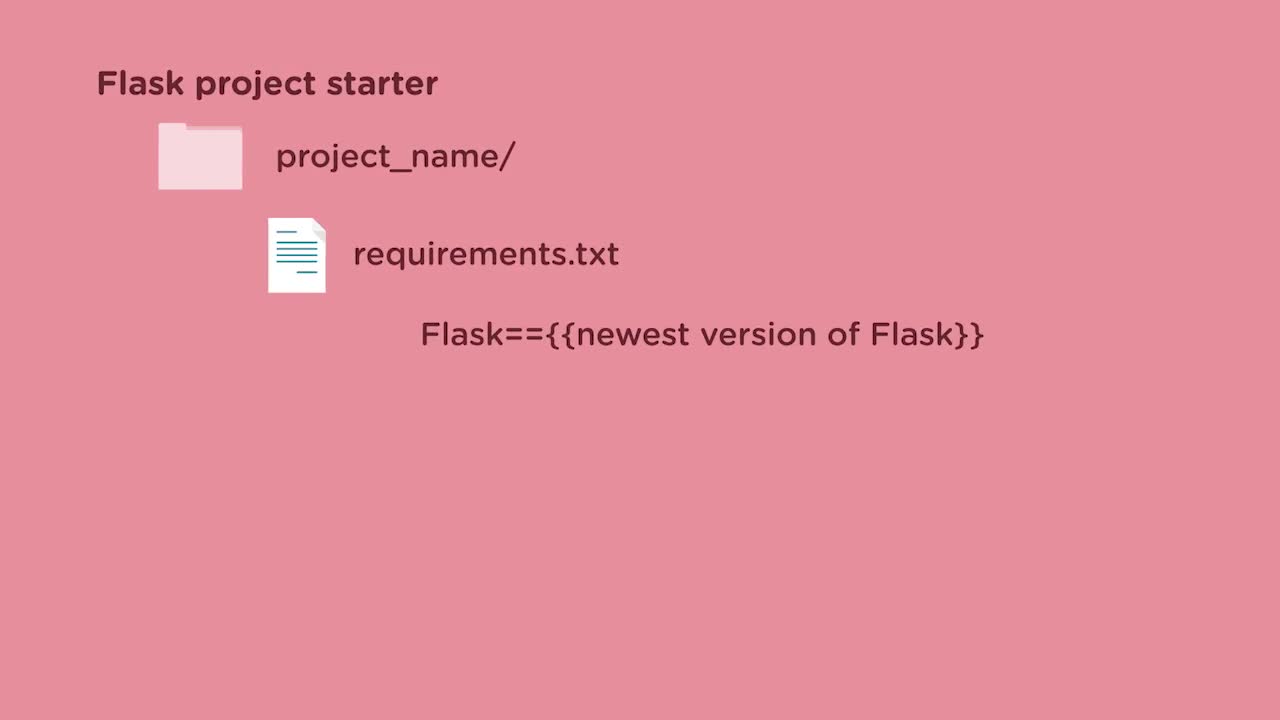Screen dimensions: 1280x720
Task: Click the requirements.txt document icon
Action: (297, 255)
